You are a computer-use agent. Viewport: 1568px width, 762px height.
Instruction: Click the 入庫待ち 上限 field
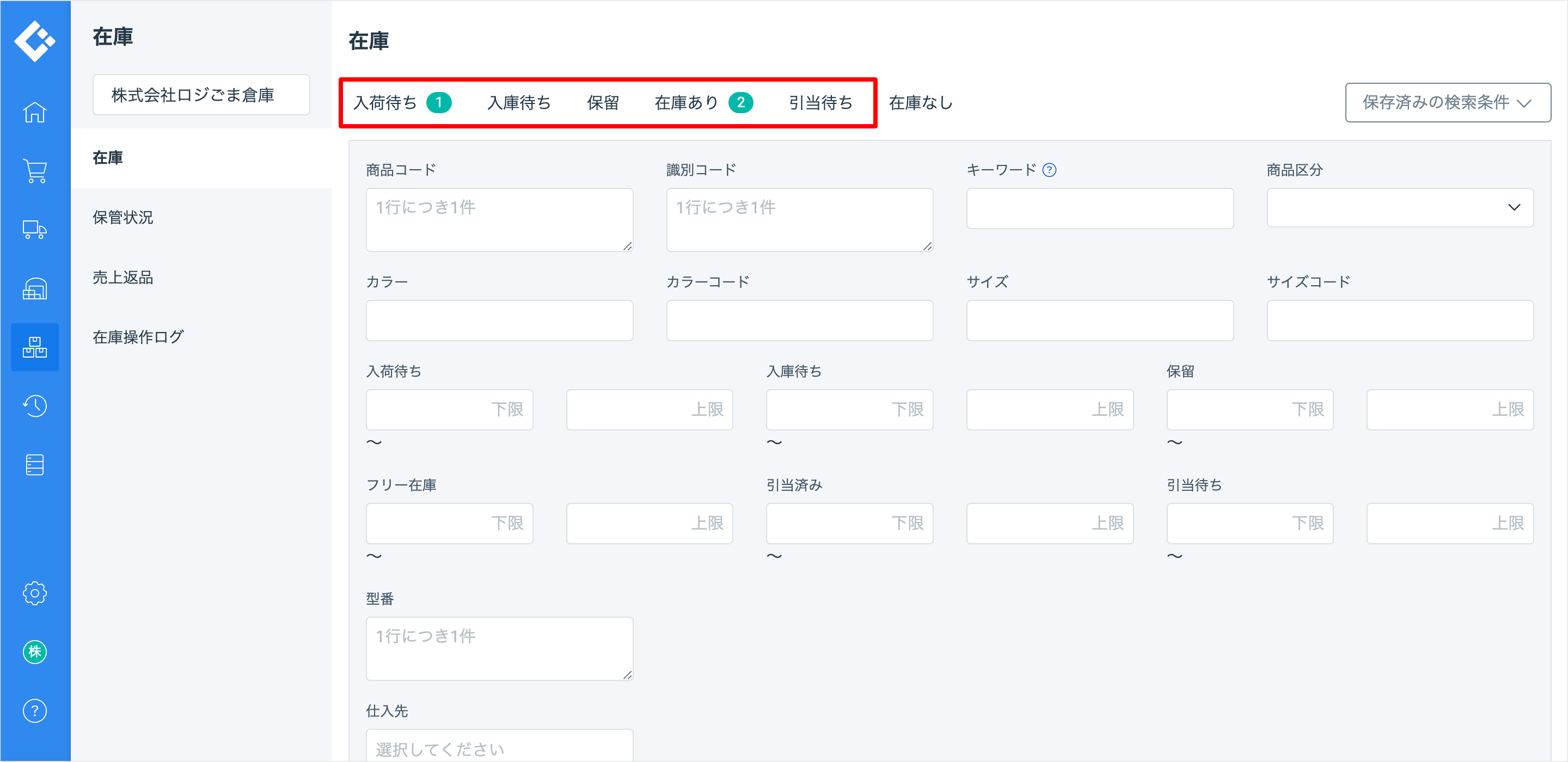[1049, 410]
